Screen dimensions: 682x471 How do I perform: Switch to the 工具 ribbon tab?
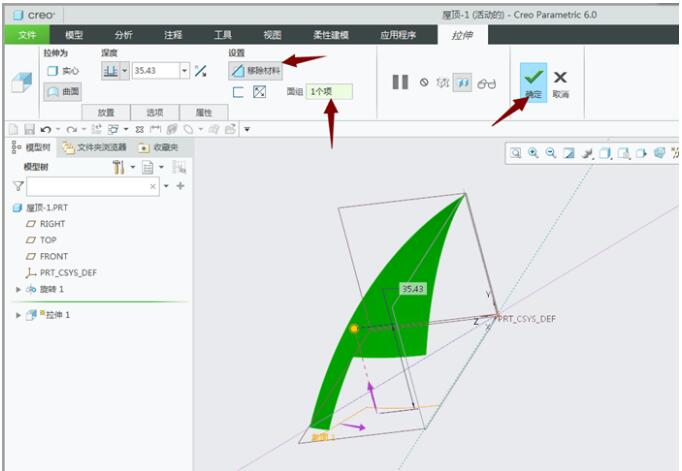[223, 35]
